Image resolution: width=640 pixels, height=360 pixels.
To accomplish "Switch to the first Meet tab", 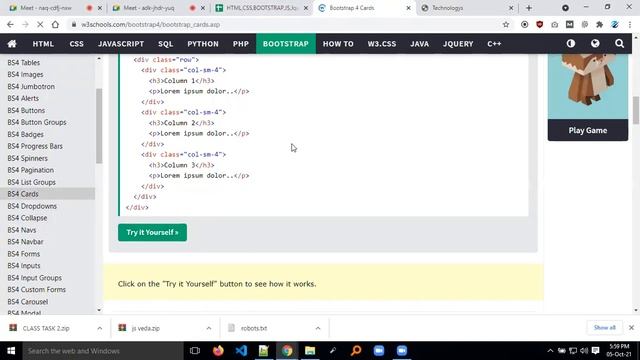I will click(x=55, y=8).
